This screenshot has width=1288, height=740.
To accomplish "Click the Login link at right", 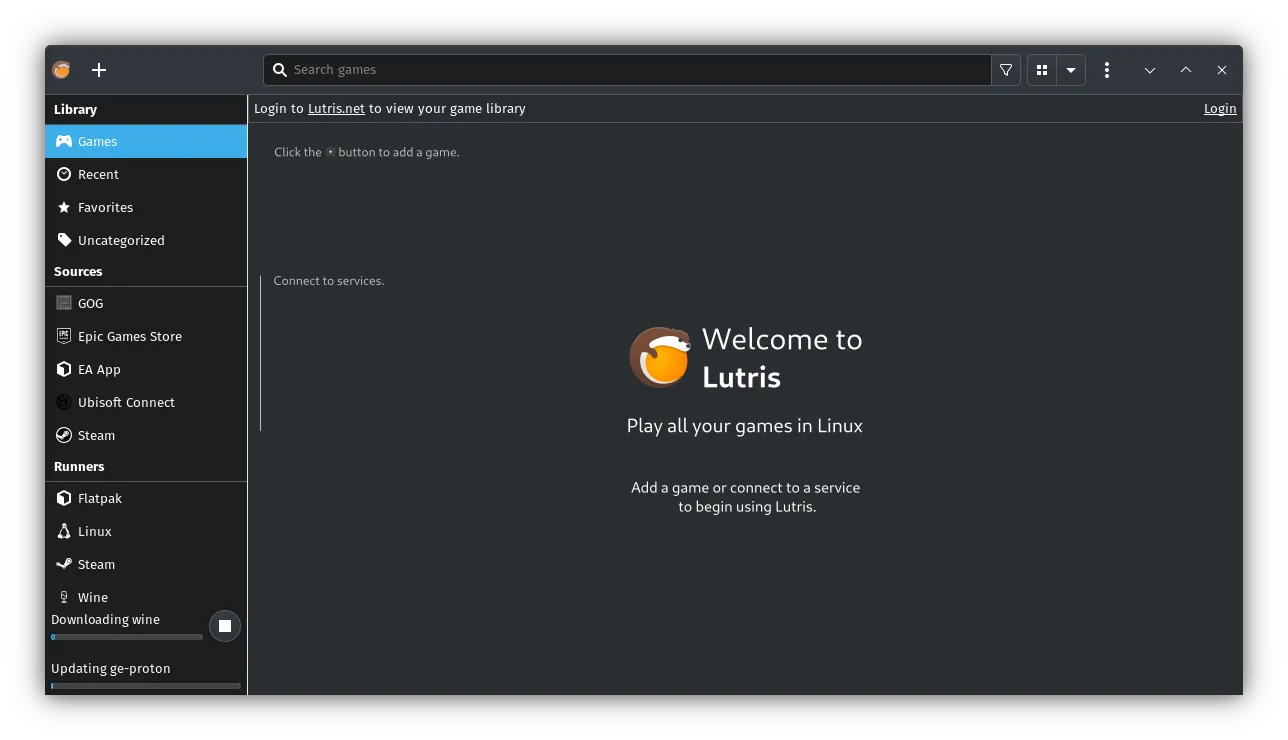I will [x=1220, y=108].
